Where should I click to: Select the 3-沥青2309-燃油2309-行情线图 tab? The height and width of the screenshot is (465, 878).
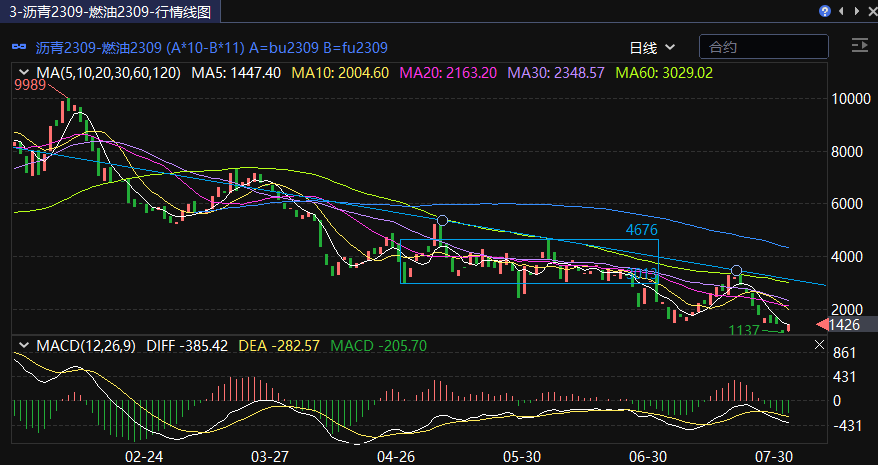click(x=109, y=11)
